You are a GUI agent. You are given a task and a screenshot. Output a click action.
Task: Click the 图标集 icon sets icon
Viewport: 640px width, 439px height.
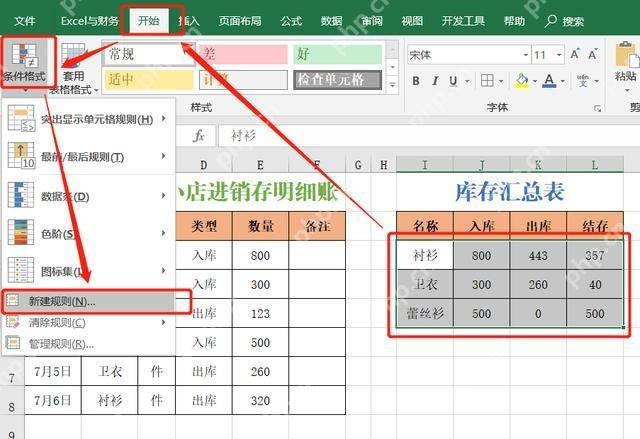point(21,270)
